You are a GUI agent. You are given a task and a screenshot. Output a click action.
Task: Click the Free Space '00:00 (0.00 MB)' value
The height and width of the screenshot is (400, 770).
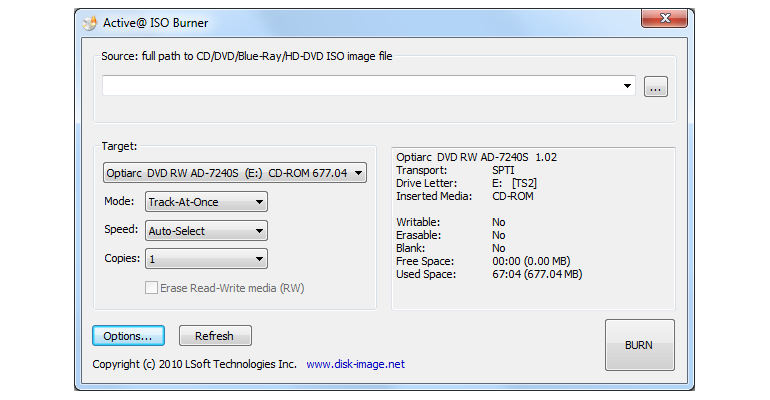tap(531, 261)
